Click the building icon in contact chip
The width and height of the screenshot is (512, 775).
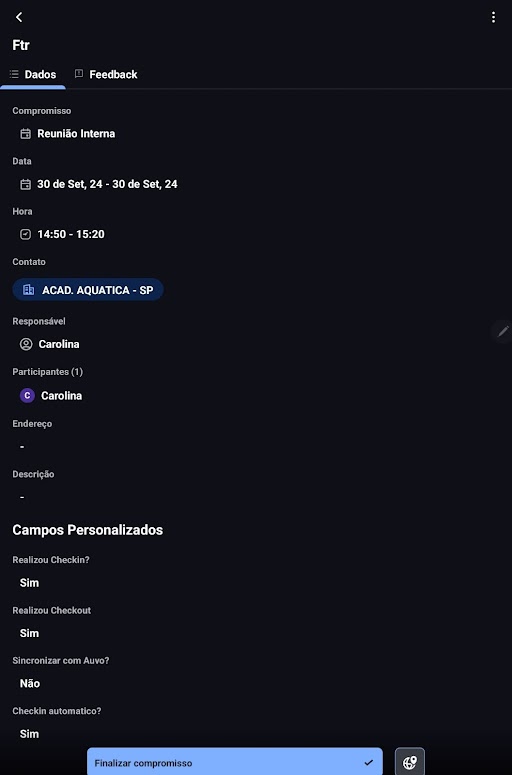pyautogui.click(x=29, y=290)
